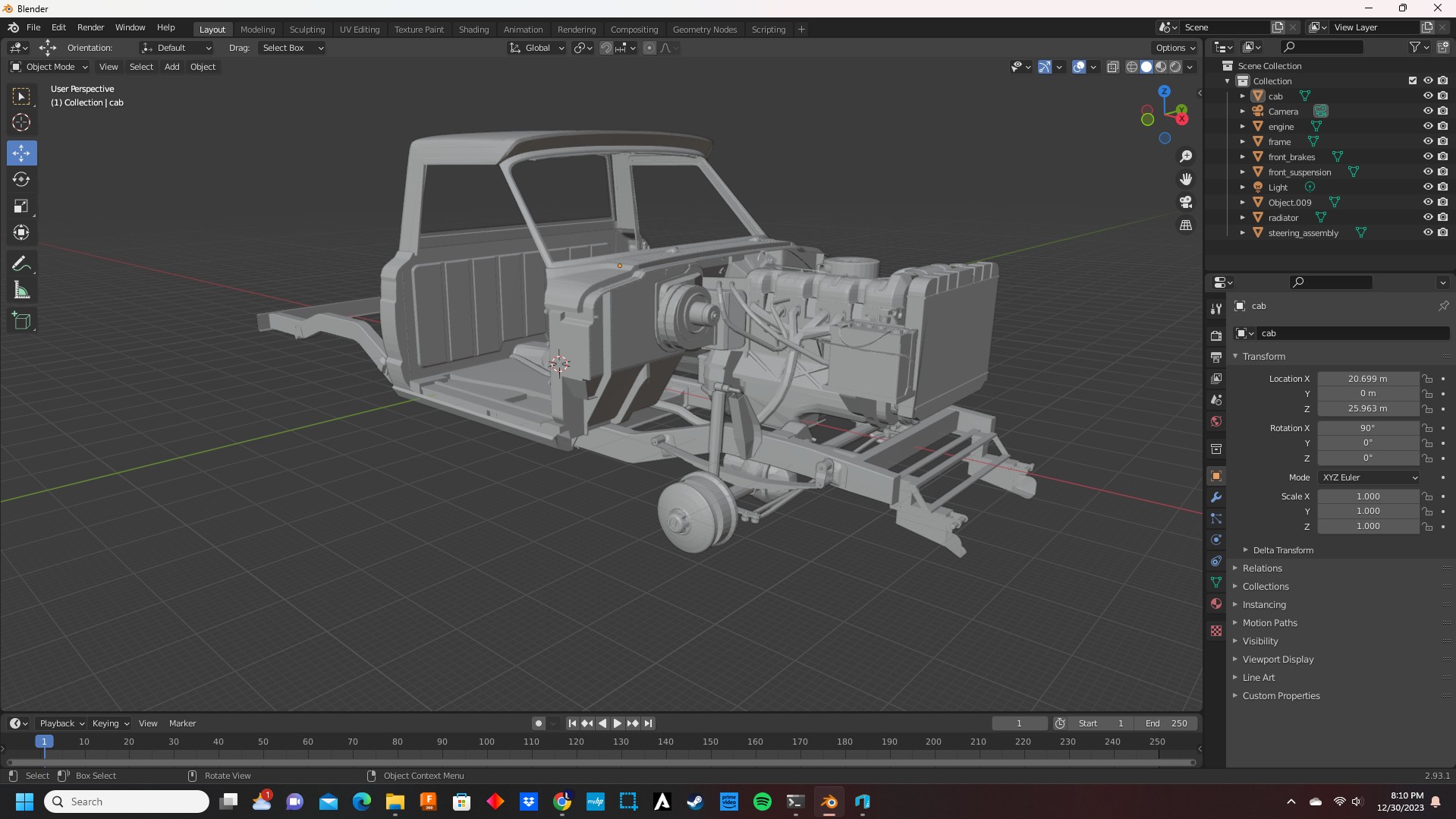Open the Modifier properties wrench tab
This screenshot has width=1456, height=819.
click(x=1216, y=498)
